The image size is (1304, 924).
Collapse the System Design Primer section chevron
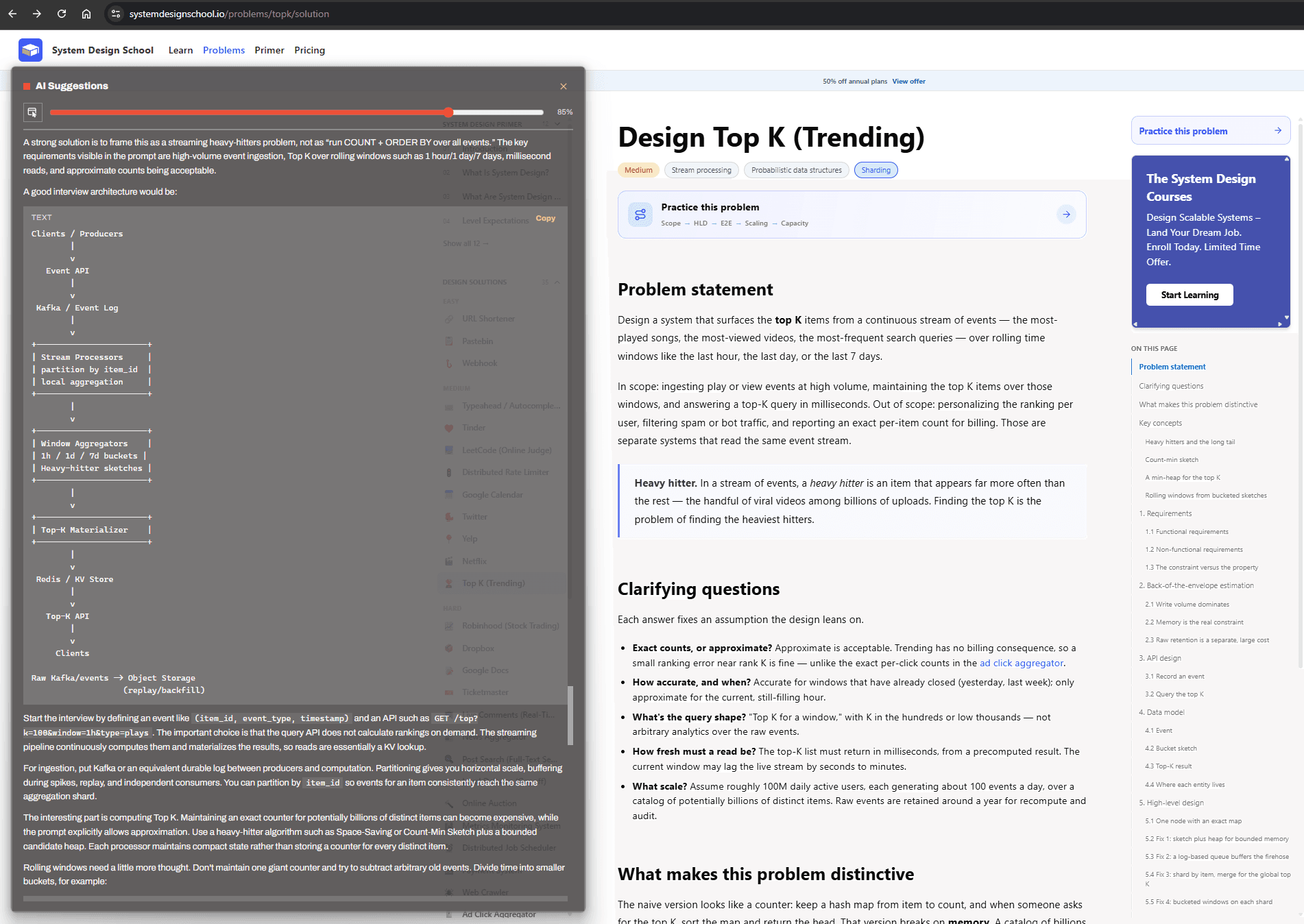(x=557, y=124)
